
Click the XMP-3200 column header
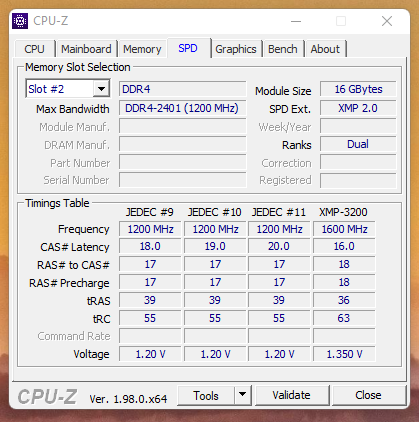(343, 212)
